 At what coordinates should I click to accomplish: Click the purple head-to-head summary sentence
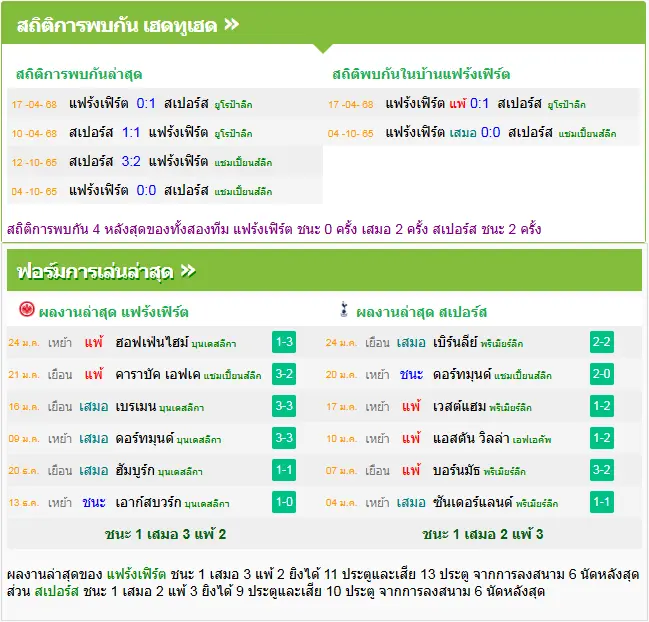(274, 229)
